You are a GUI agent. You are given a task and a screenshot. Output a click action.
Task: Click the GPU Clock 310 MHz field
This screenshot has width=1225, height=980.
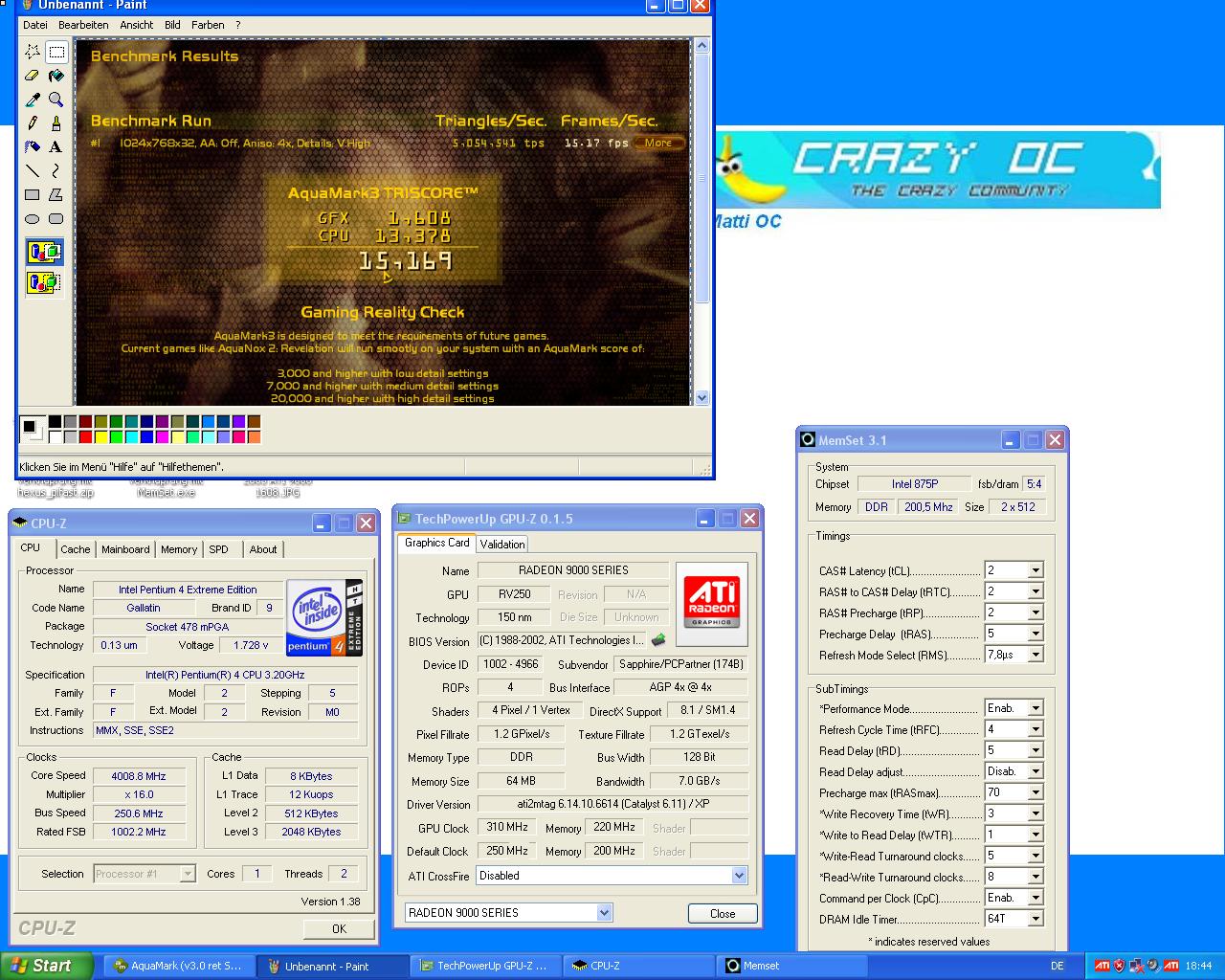(x=507, y=827)
